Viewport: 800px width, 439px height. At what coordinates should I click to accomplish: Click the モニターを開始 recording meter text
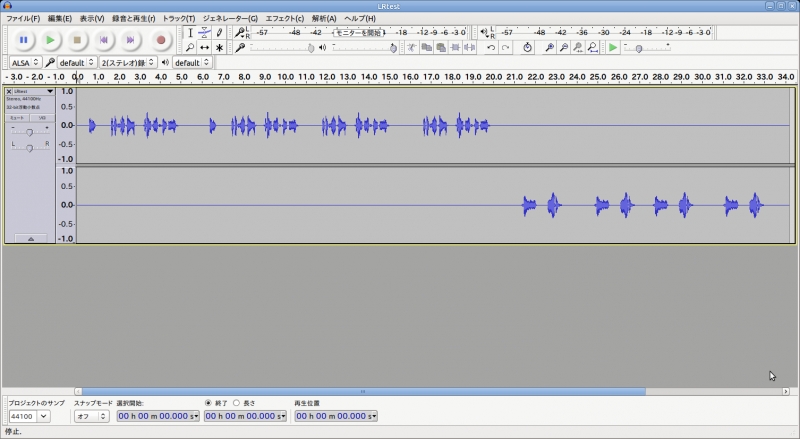pos(358,32)
